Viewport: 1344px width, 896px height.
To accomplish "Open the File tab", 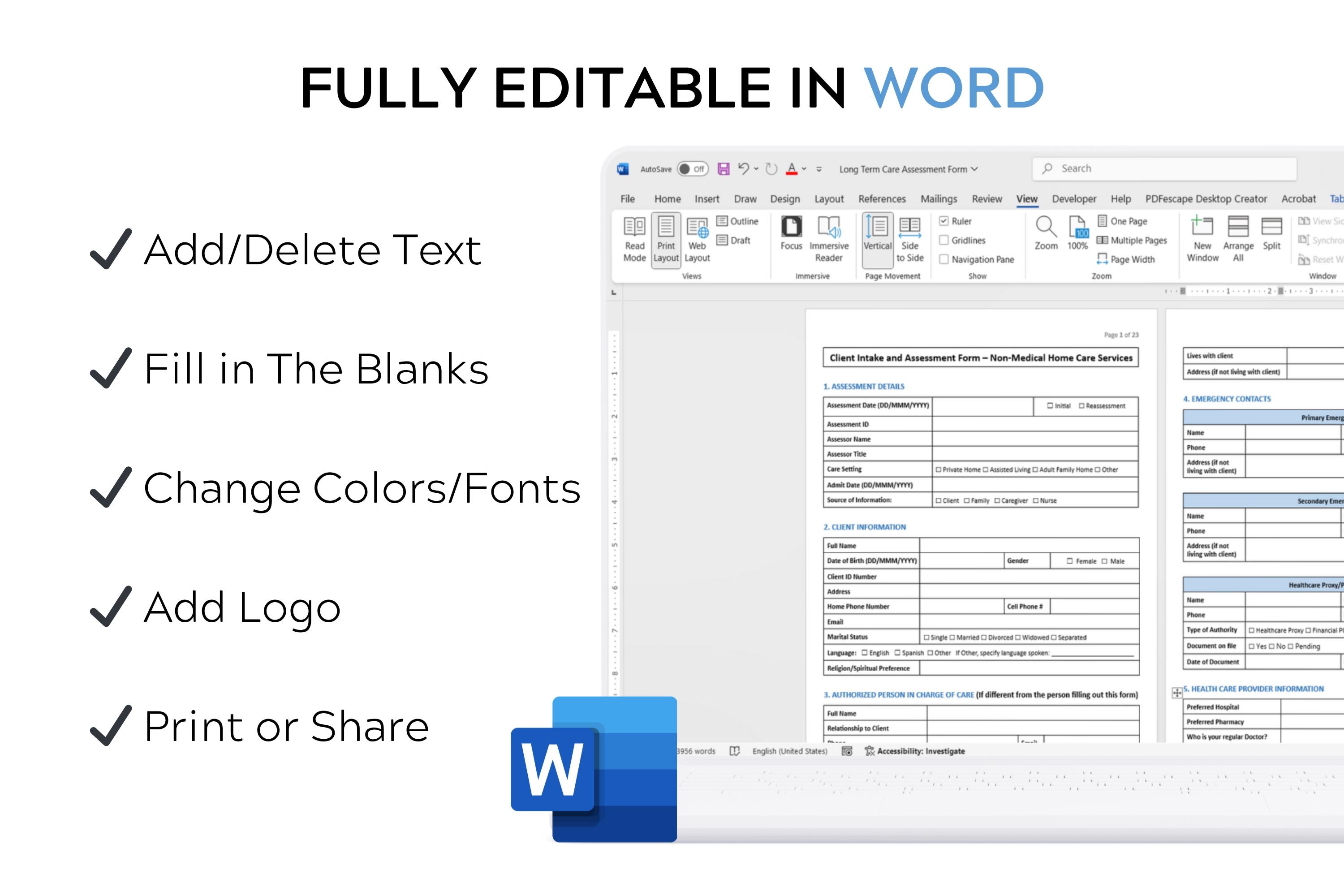I will pos(628,199).
